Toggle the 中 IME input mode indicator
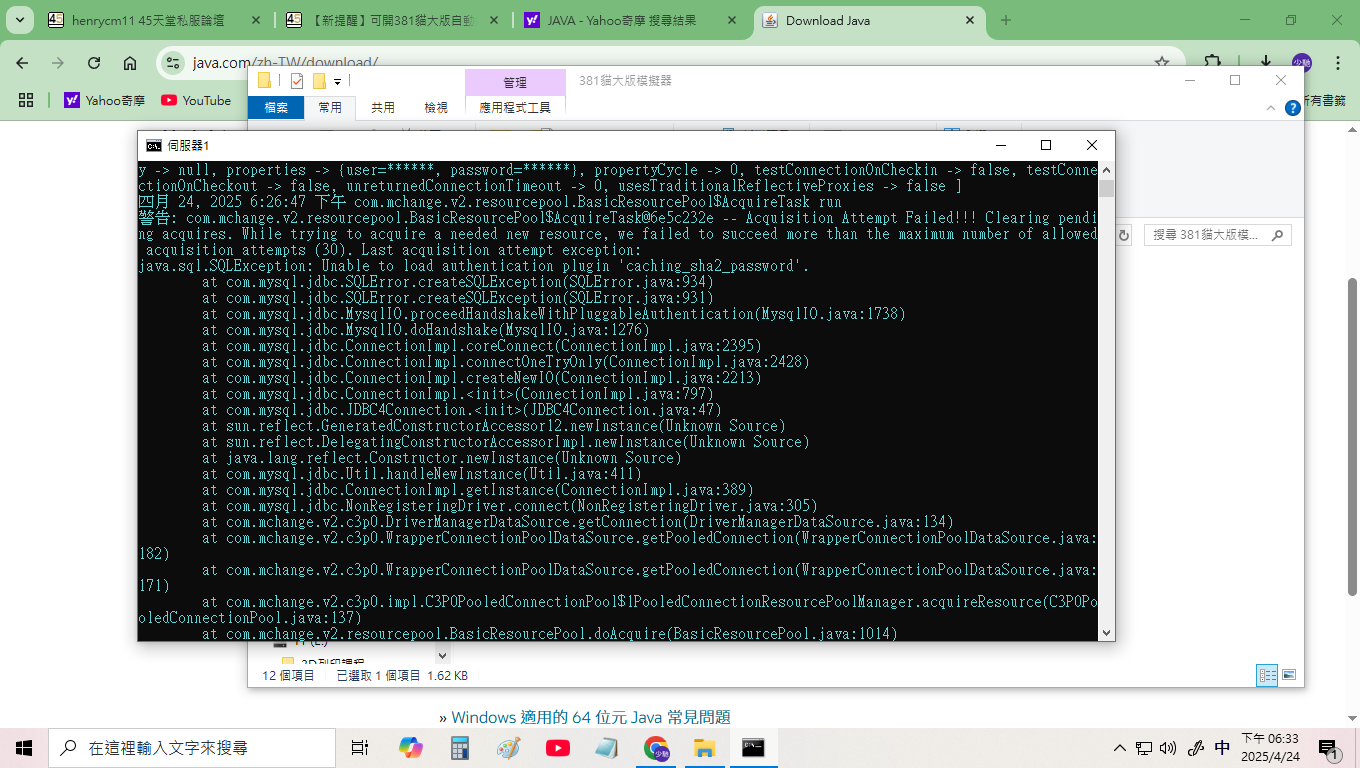Viewport: 1360px width, 768px height. pyautogui.click(x=1222, y=748)
